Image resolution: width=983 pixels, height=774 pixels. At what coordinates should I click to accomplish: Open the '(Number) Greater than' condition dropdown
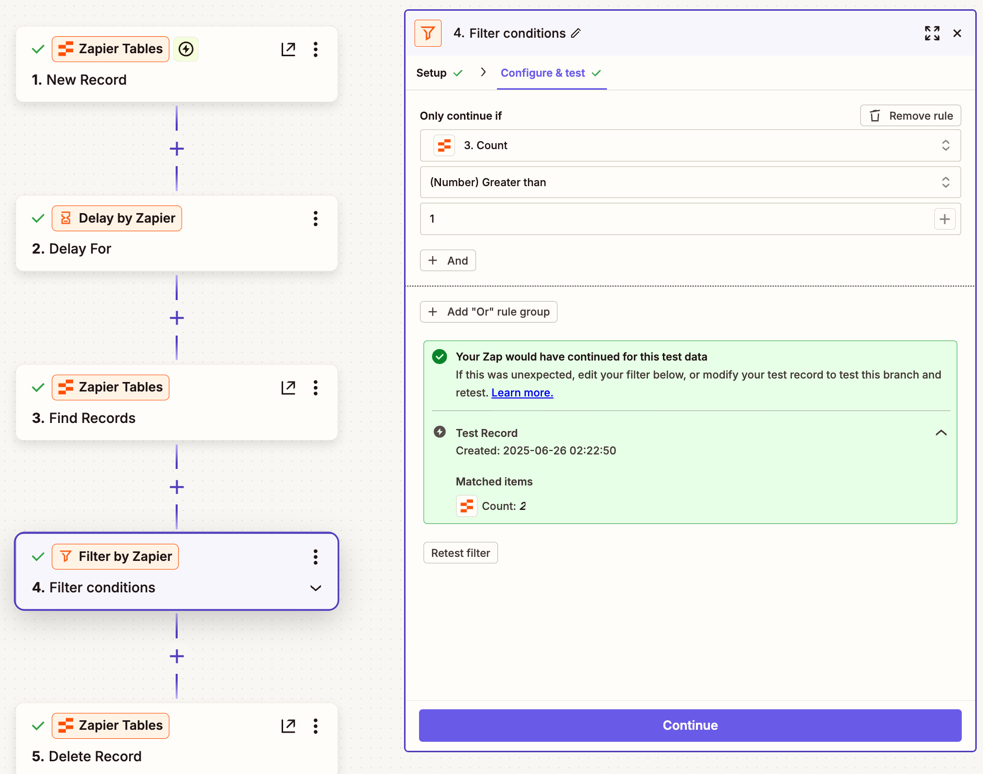click(x=690, y=182)
